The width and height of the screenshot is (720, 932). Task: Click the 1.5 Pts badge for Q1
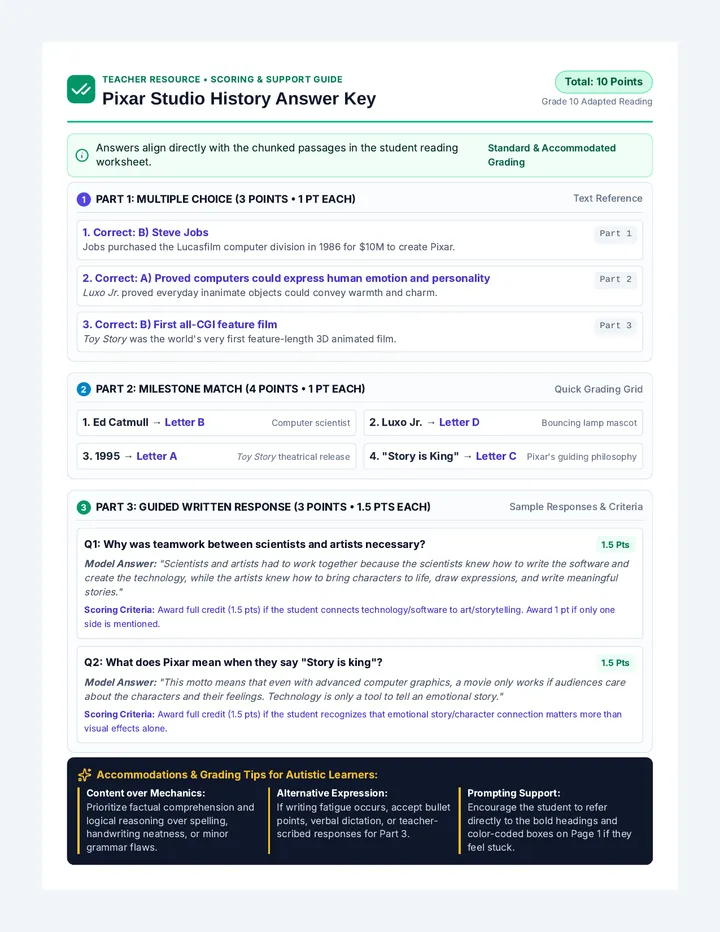point(615,544)
